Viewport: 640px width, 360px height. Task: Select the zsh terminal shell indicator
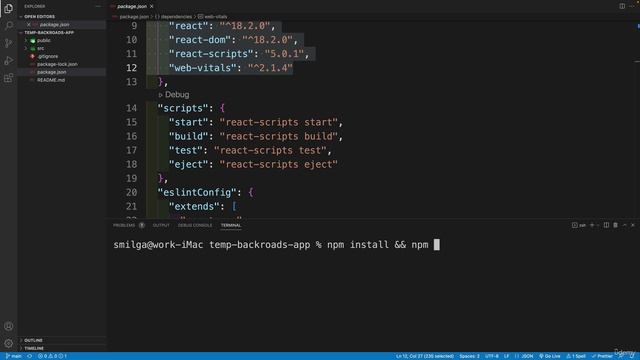[x=579, y=225]
